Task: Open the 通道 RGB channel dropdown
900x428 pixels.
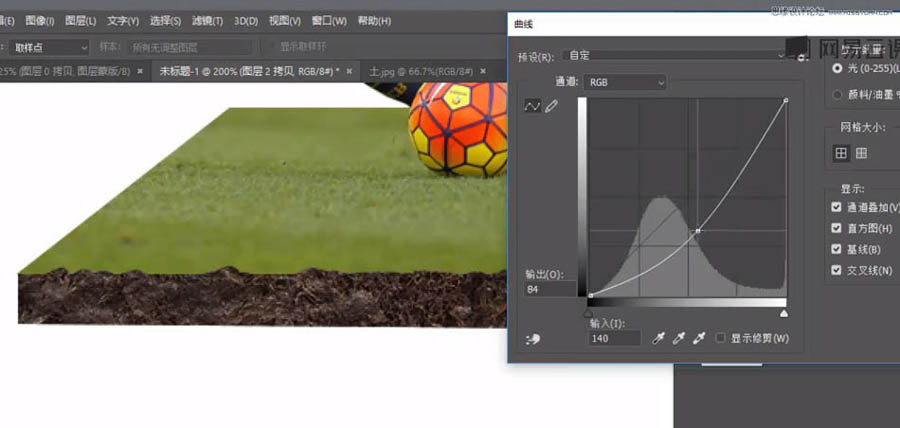Action: pyautogui.click(x=625, y=82)
